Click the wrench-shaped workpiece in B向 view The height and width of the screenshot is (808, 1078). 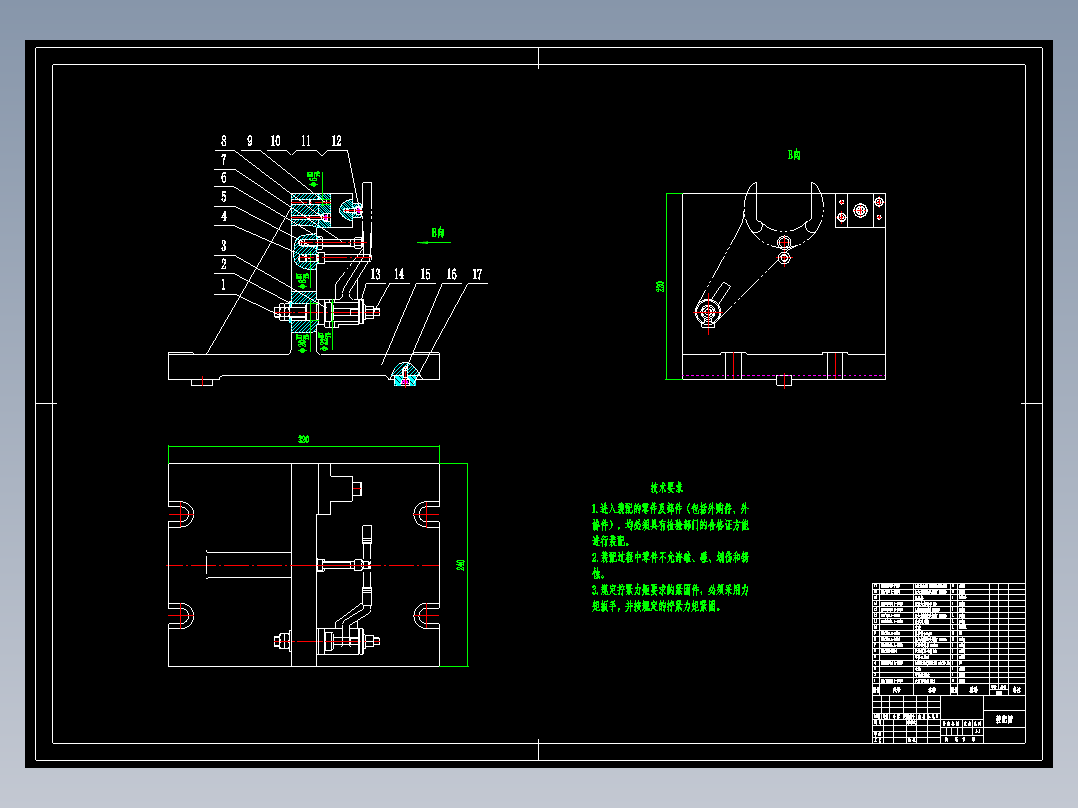(760, 256)
